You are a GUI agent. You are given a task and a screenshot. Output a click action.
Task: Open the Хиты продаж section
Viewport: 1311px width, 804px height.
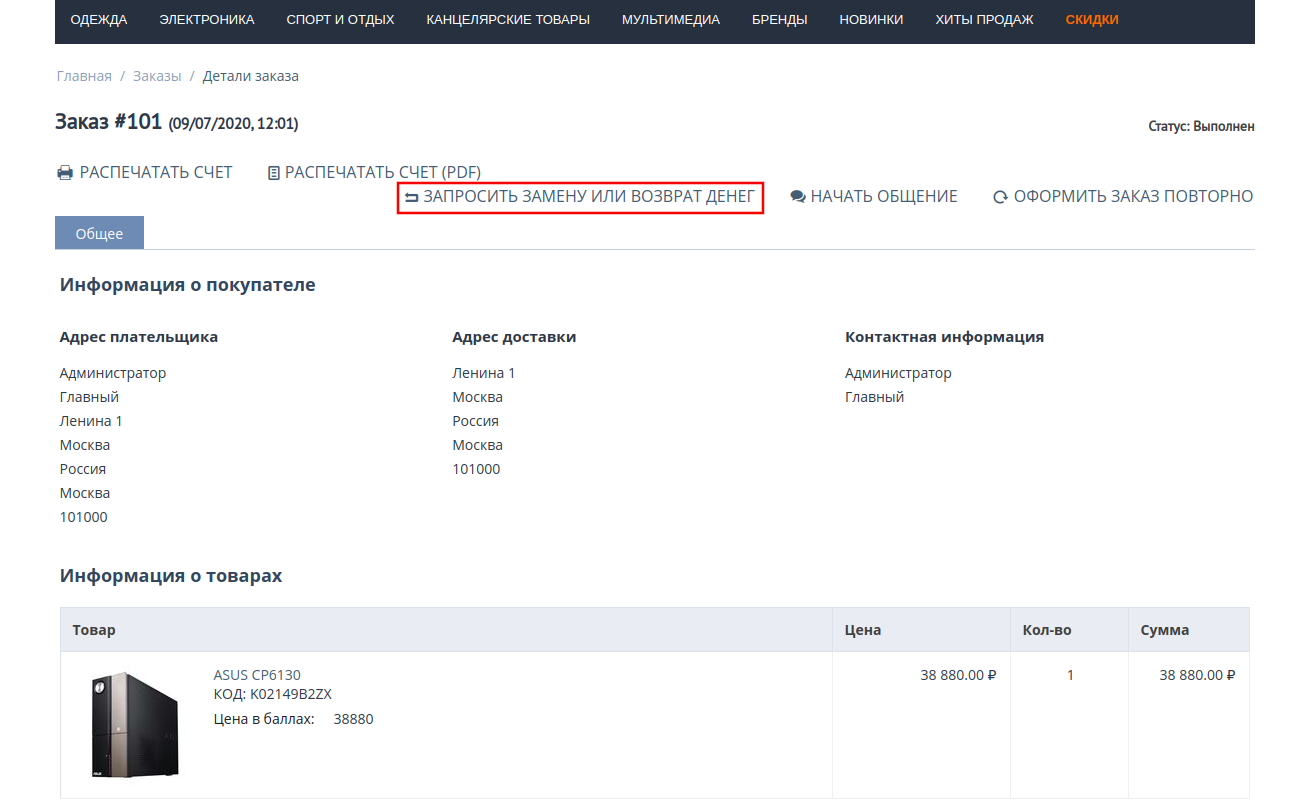(984, 20)
